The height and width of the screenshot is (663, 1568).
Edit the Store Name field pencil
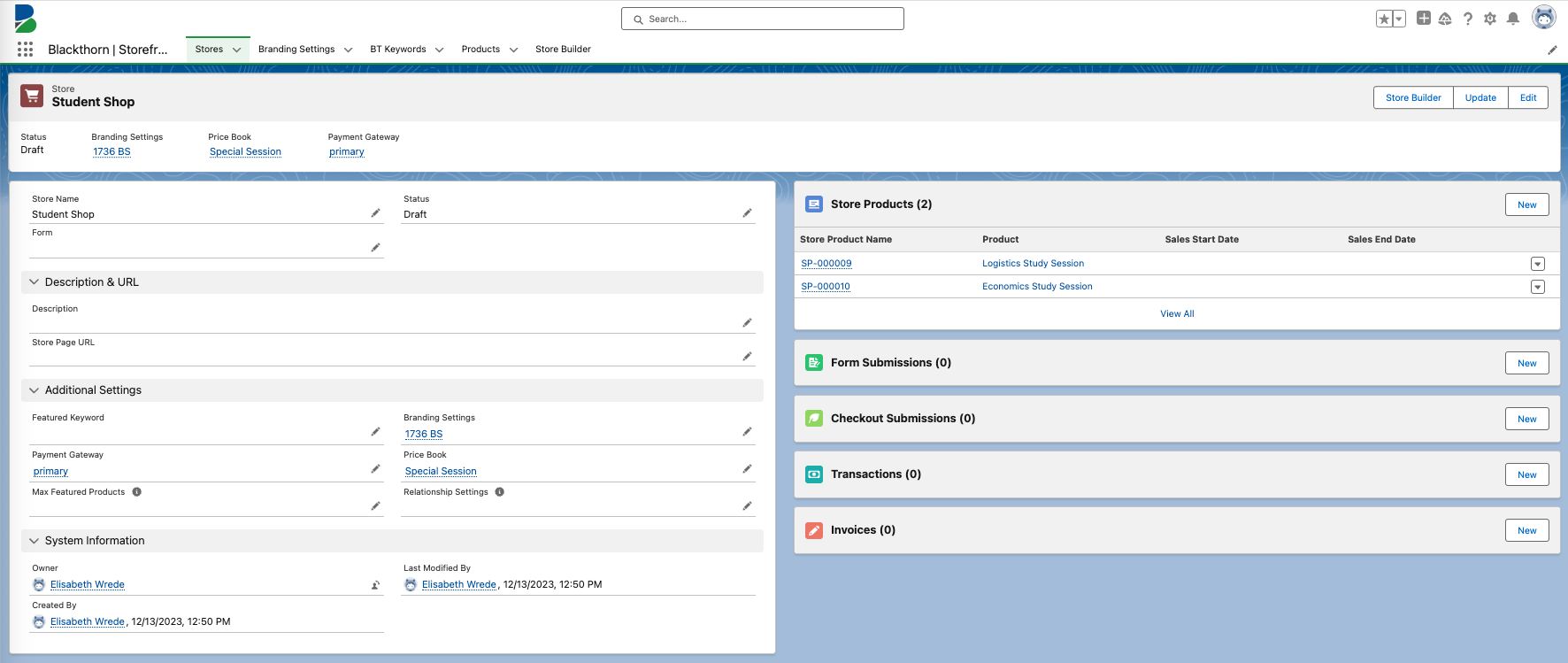pyautogui.click(x=375, y=213)
